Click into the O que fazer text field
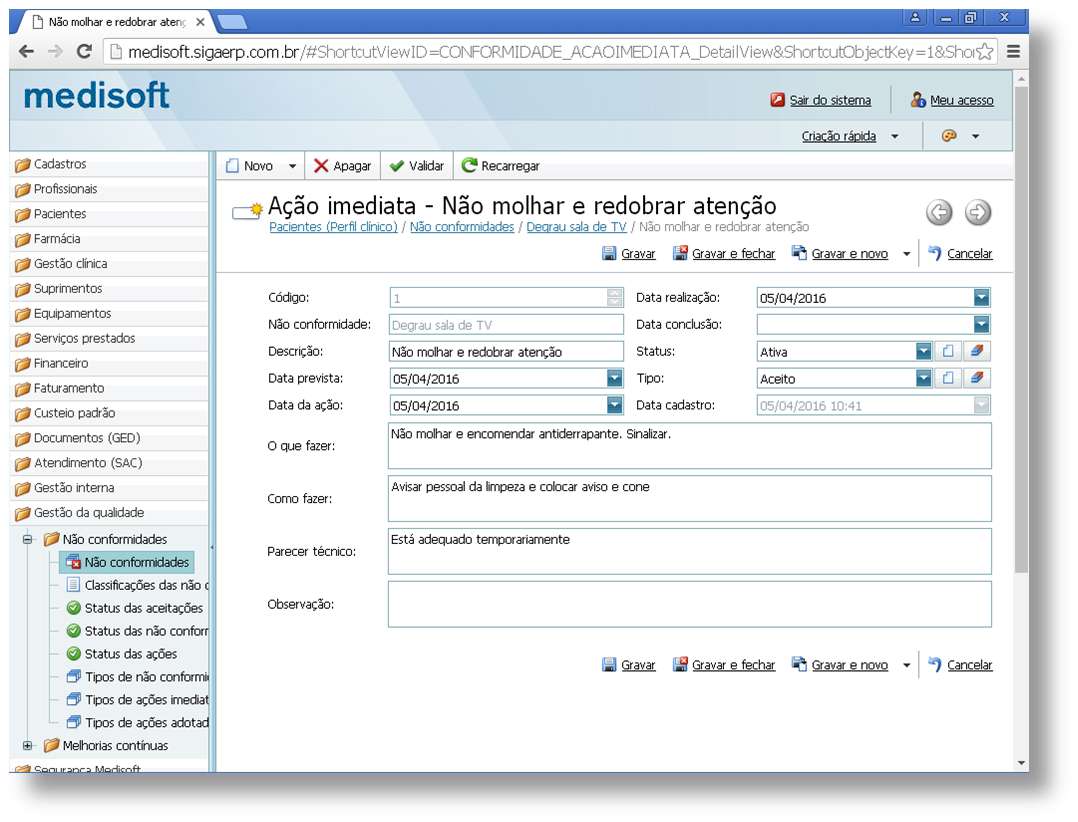This screenshot has width=1078, height=822. tap(689, 445)
